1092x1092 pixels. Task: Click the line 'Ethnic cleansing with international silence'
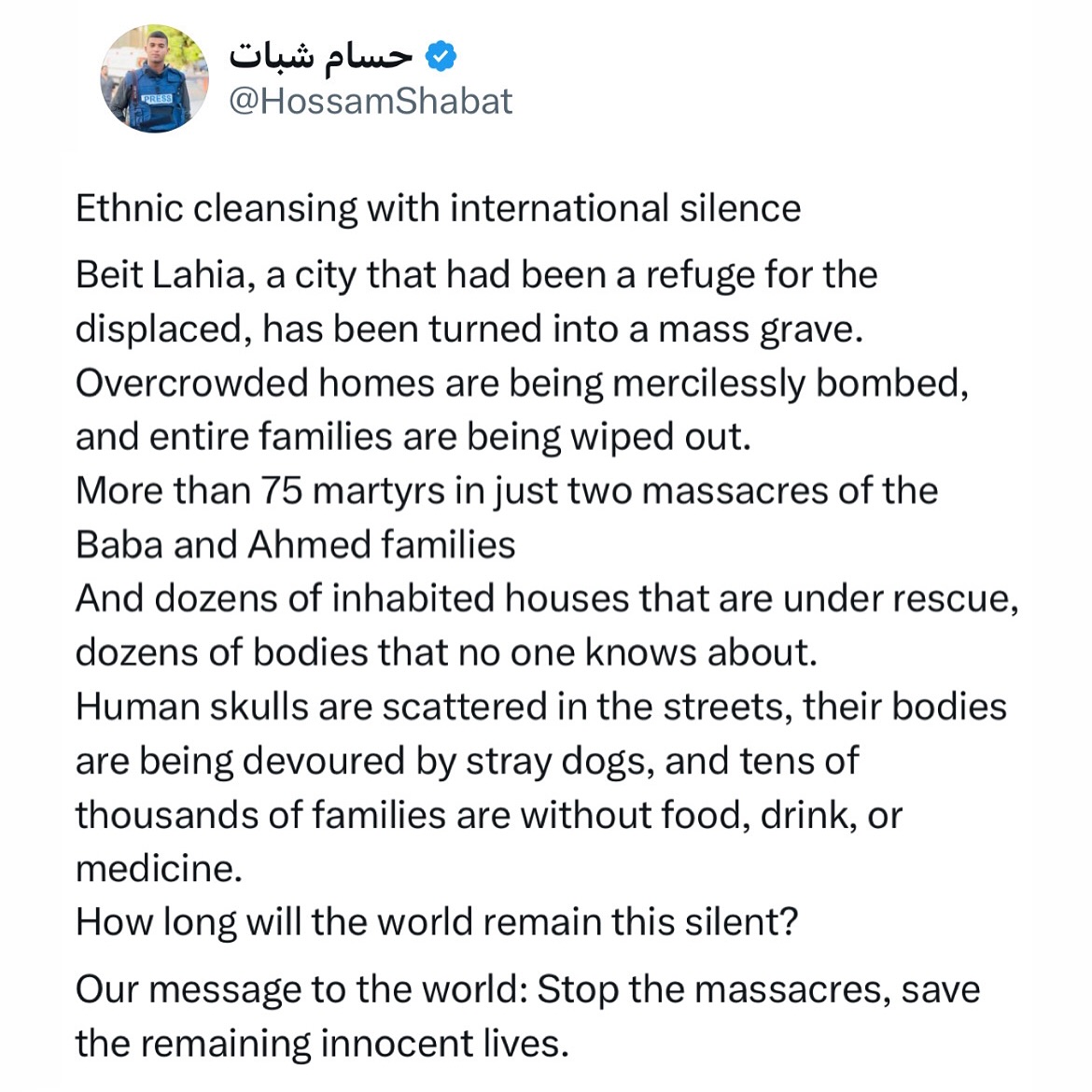coord(438,208)
